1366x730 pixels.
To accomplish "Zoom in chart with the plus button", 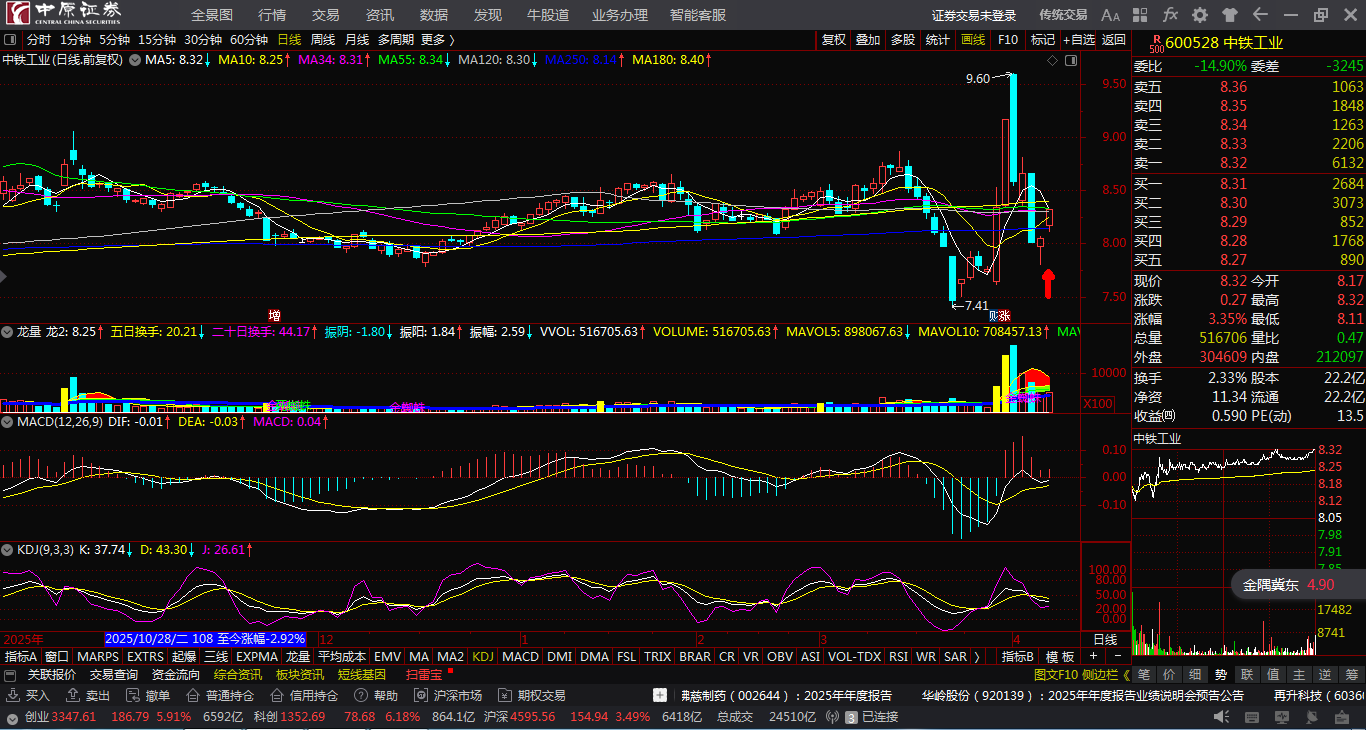I will [x=1093, y=656].
